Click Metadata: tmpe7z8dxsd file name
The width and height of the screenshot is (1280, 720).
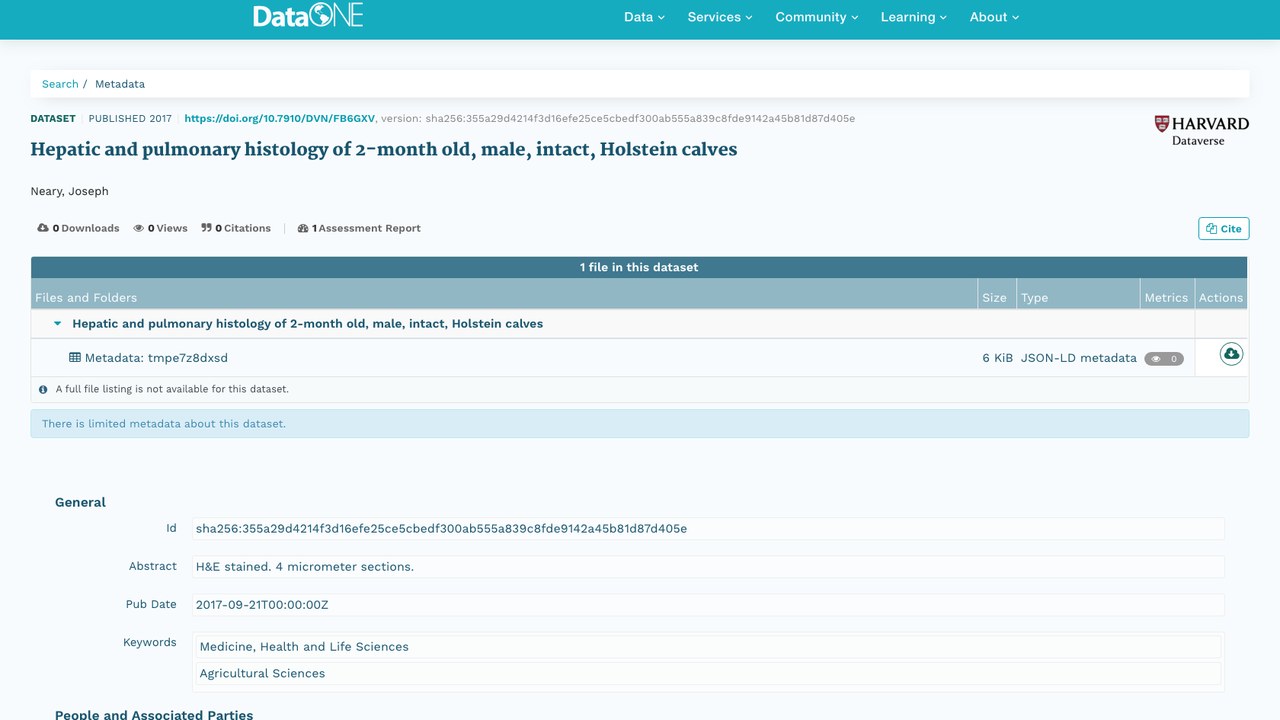point(156,358)
